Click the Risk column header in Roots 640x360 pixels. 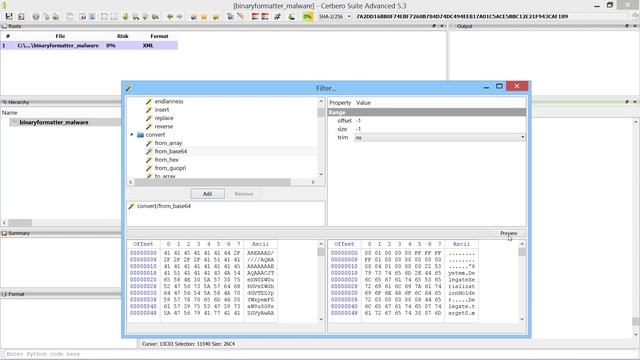[122, 36]
